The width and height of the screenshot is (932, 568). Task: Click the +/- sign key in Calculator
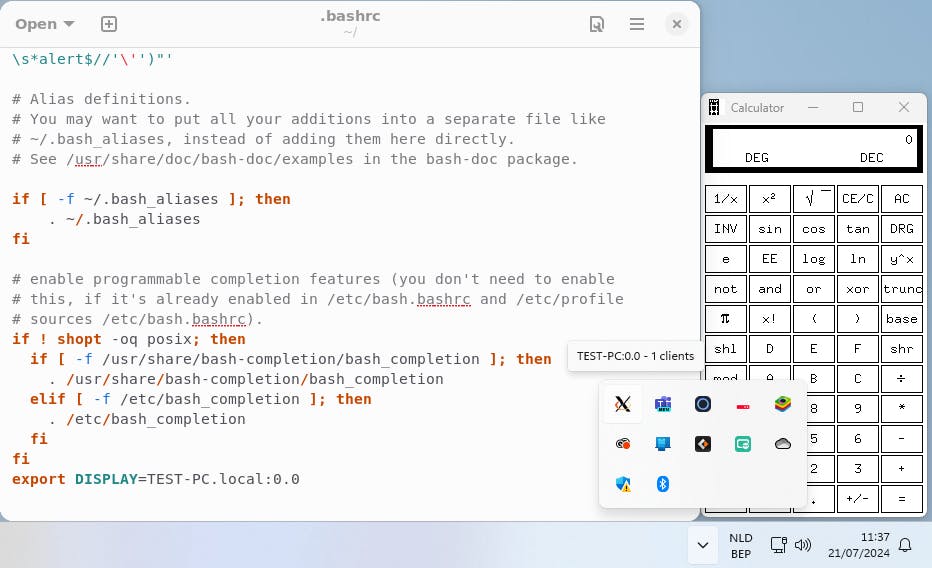click(x=858, y=499)
